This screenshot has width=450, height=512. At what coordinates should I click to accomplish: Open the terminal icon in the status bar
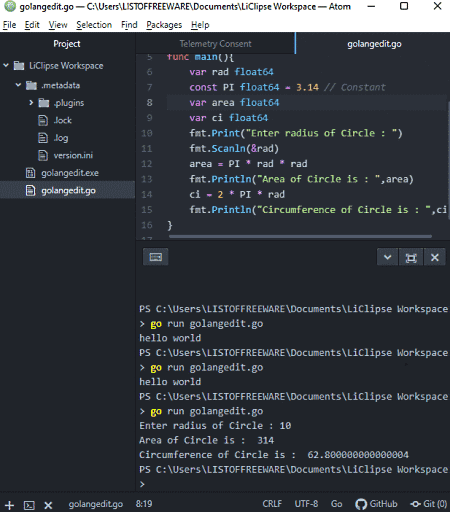(x=29, y=505)
